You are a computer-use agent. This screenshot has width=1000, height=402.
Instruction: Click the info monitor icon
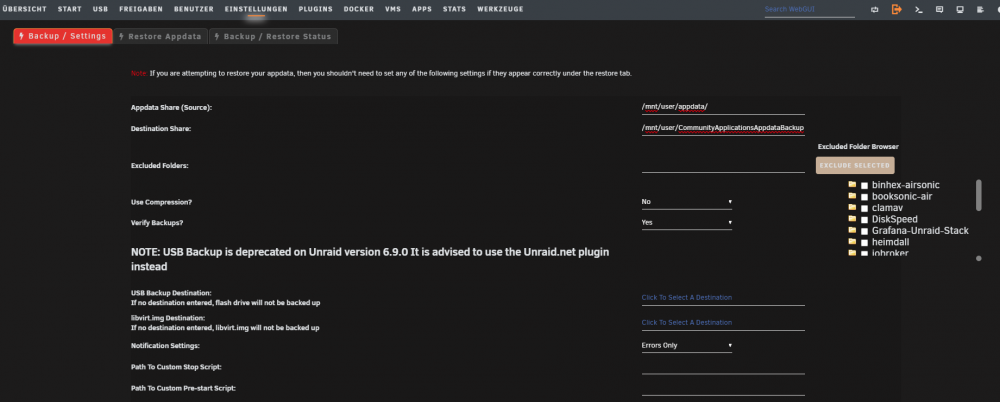tap(960, 10)
